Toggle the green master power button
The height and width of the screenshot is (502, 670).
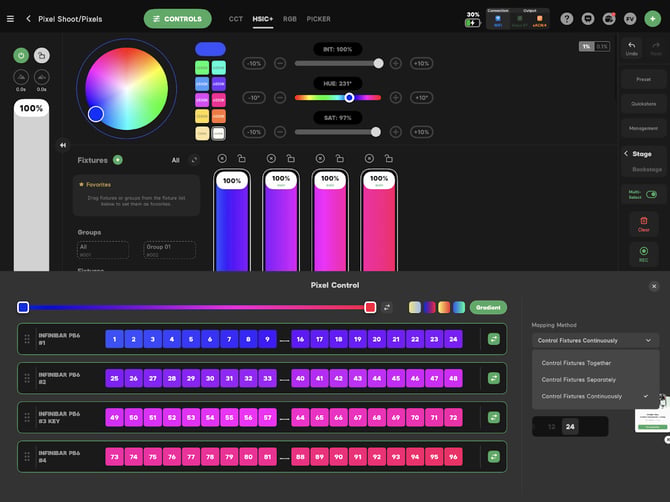pyautogui.click(x=21, y=55)
